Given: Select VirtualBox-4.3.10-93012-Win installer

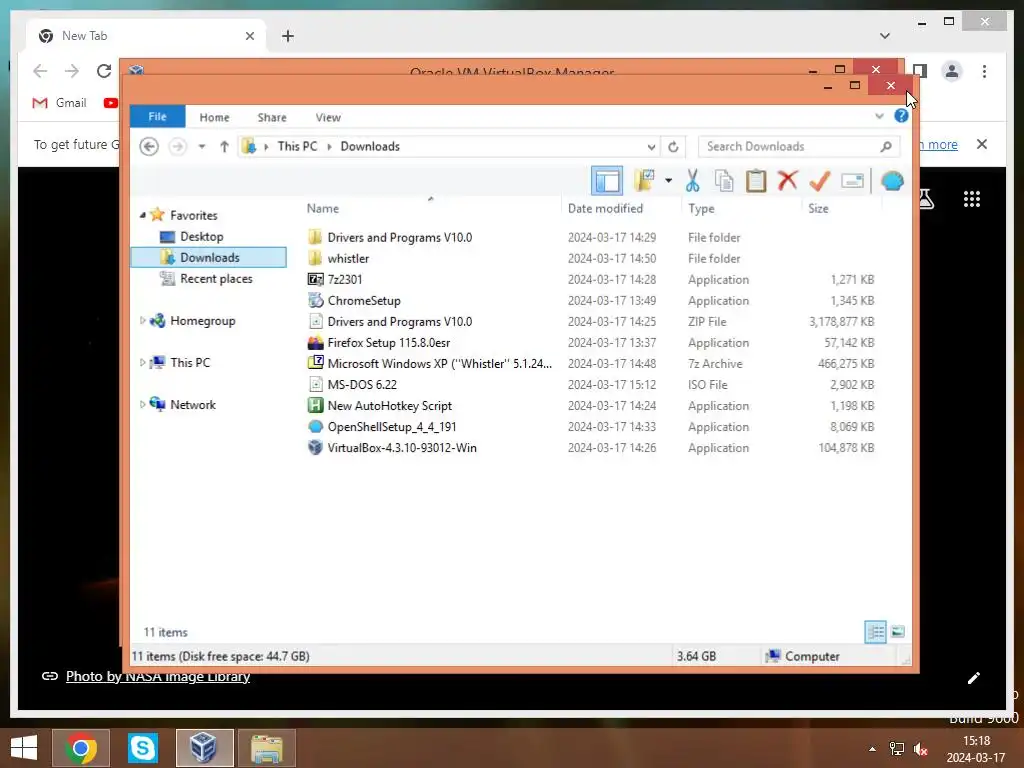Looking at the screenshot, I should [402, 447].
